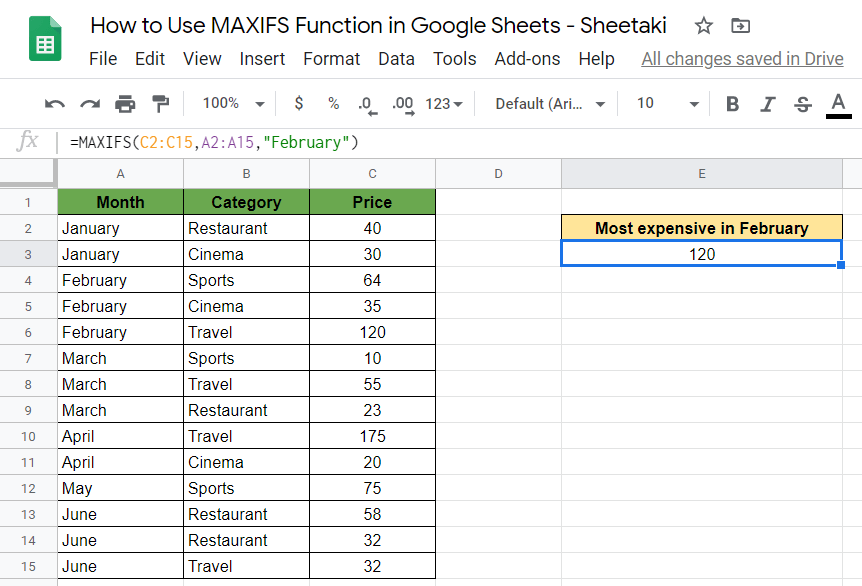Redo the last action

[x=90, y=103]
